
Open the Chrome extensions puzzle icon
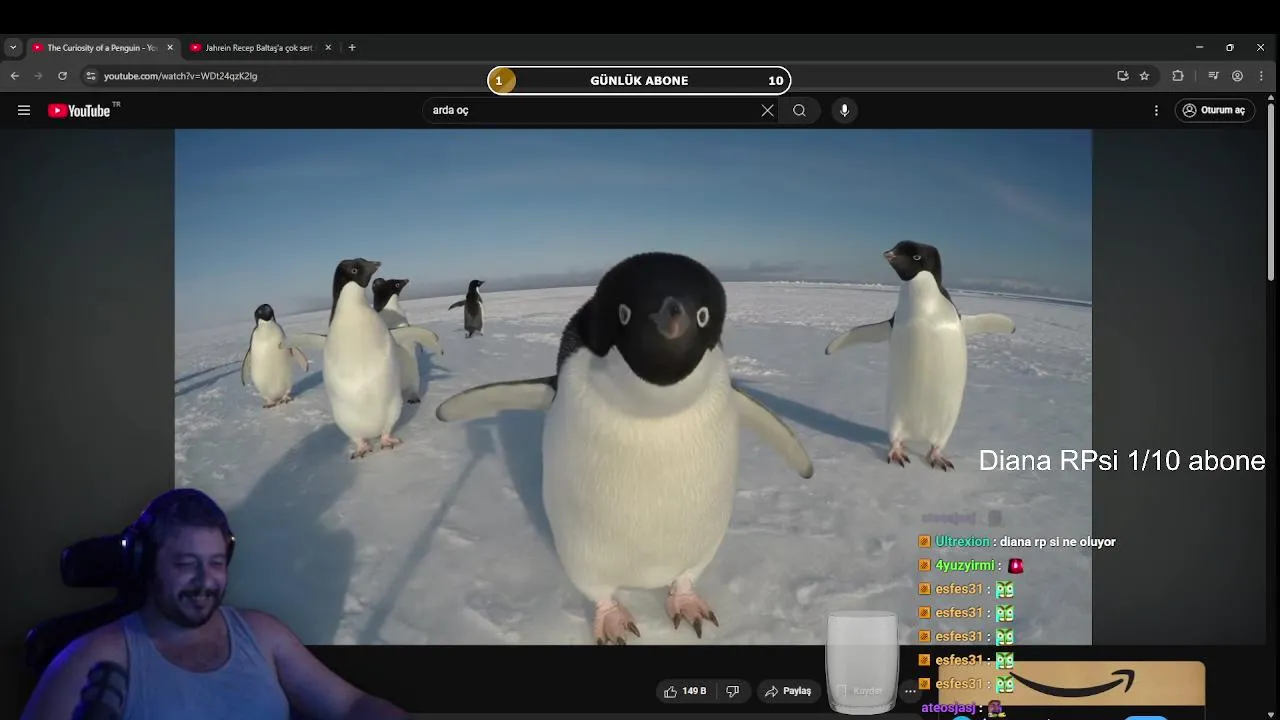tap(1178, 76)
